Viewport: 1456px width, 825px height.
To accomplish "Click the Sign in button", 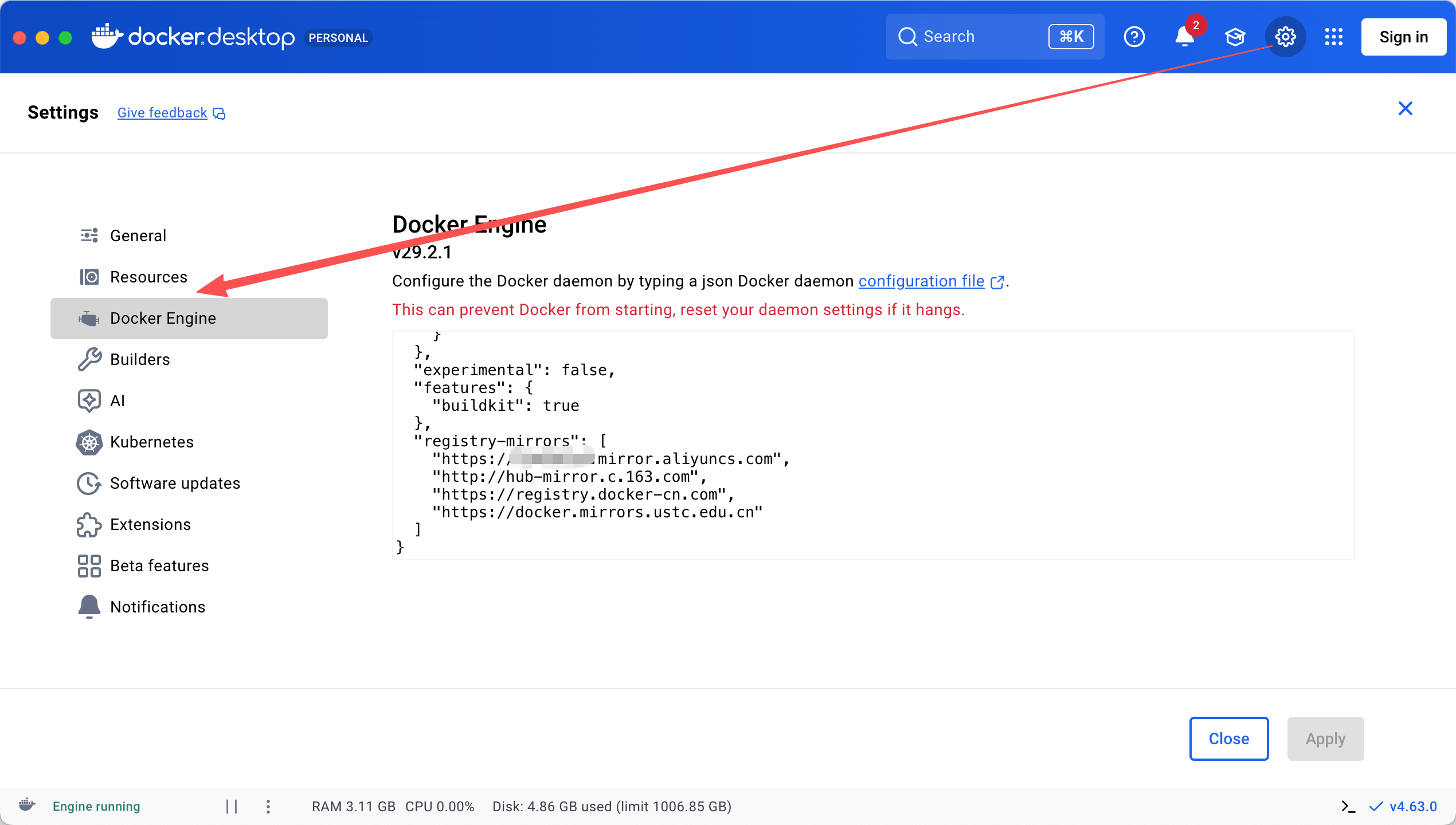I will tap(1403, 37).
